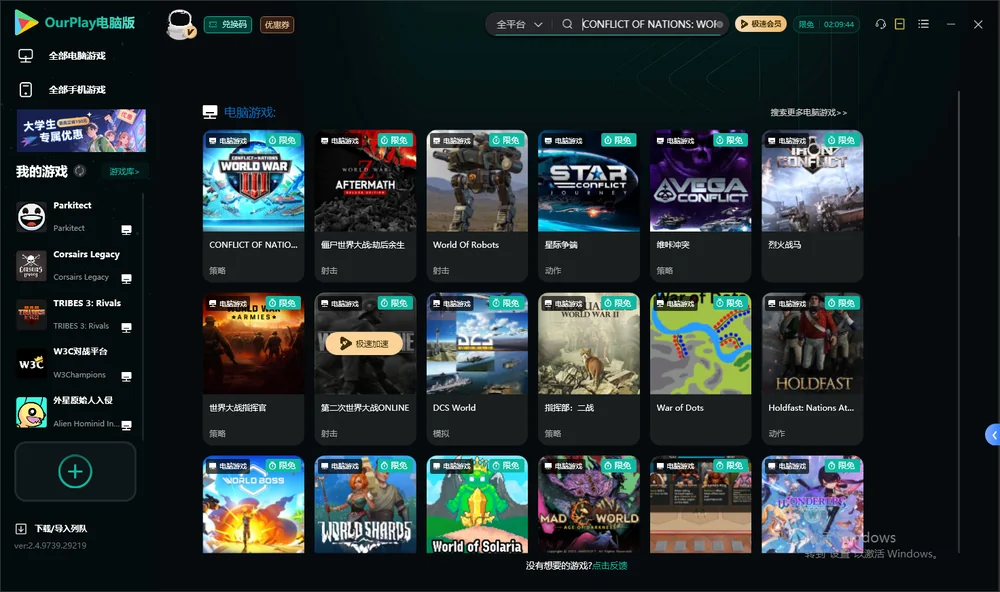Click the 极速会员 membership button
The image size is (1000, 592).
[x=761, y=24]
